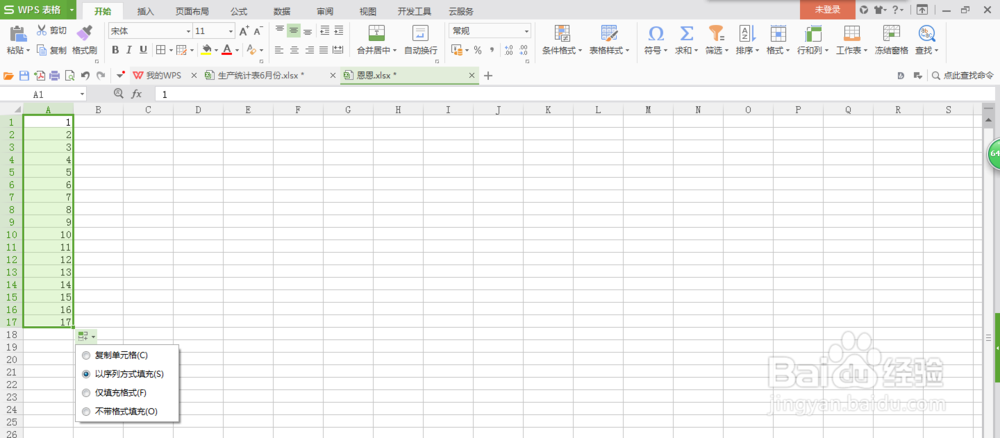Close the 恩恩.xlsx document tab
This screenshot has width=1000, height=438.
tap(472, 76)
